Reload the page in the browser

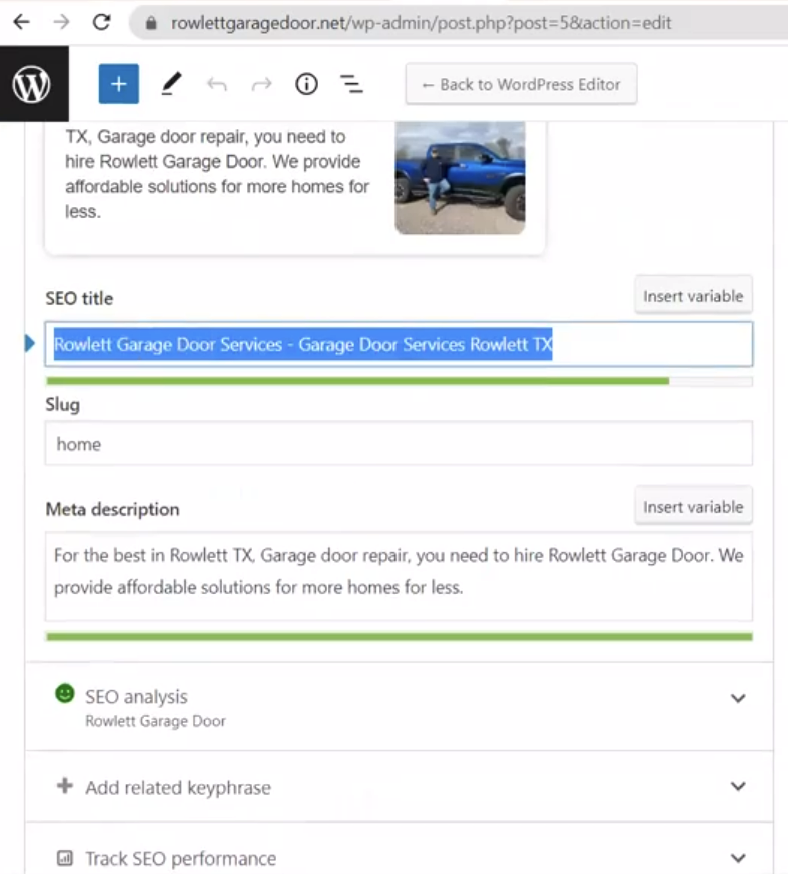point(101,22)
